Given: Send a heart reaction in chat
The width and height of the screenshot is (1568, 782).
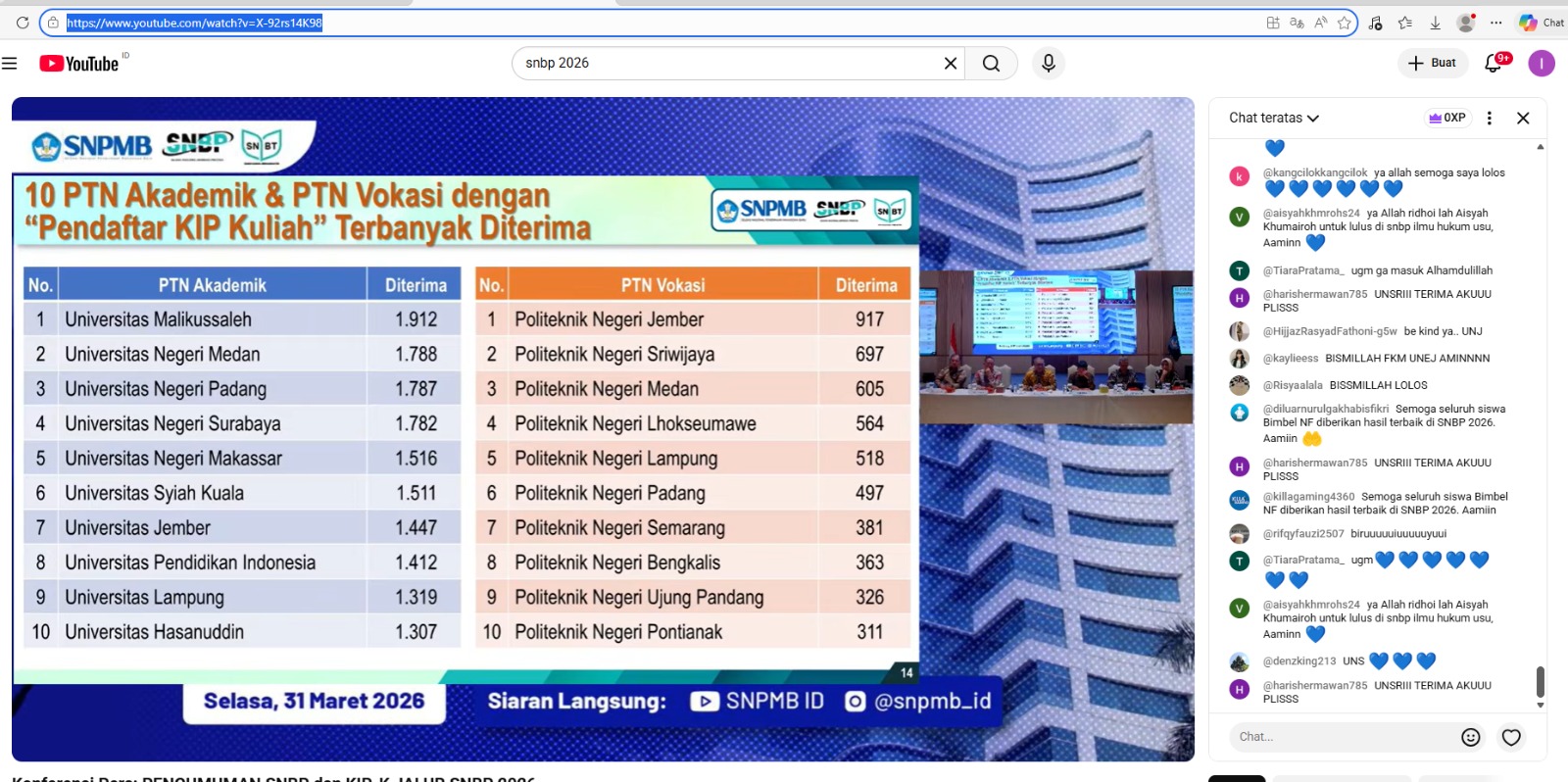Looking at the screenshot, I should tap(1511, 737).
